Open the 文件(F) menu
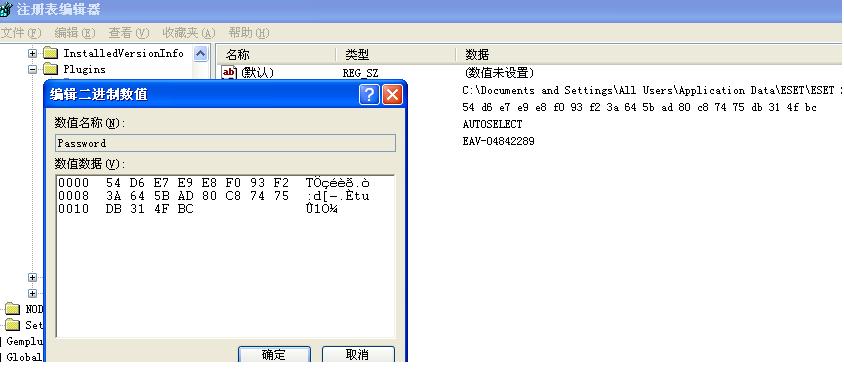This screenshot has width=844, height=381. pos(20,33)
